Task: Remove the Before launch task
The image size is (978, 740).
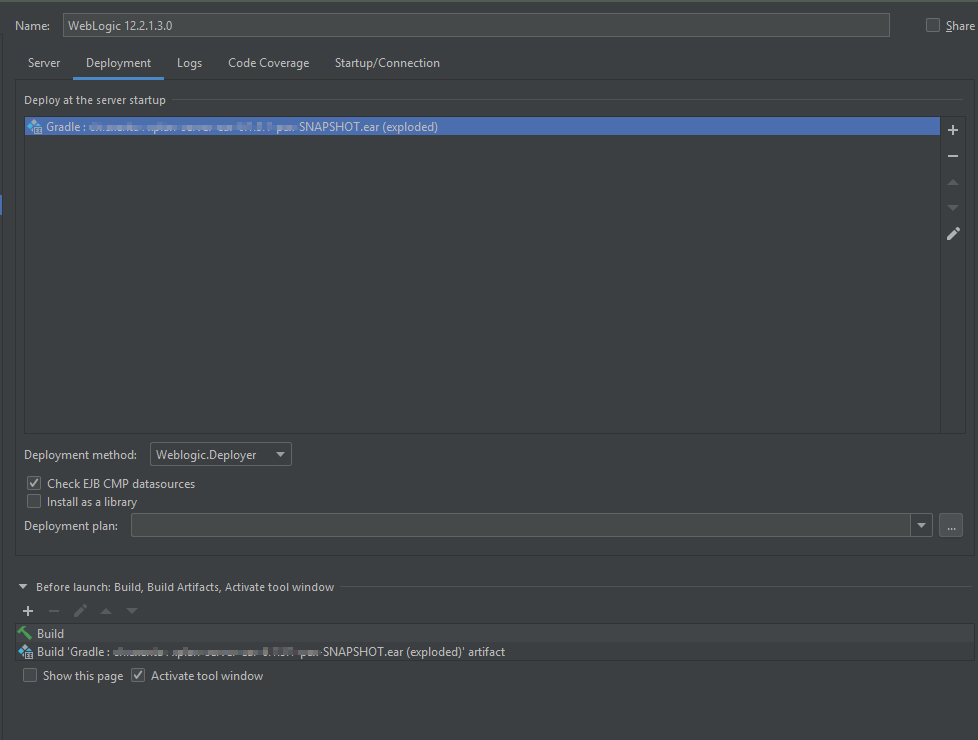Action: point(54,611)
